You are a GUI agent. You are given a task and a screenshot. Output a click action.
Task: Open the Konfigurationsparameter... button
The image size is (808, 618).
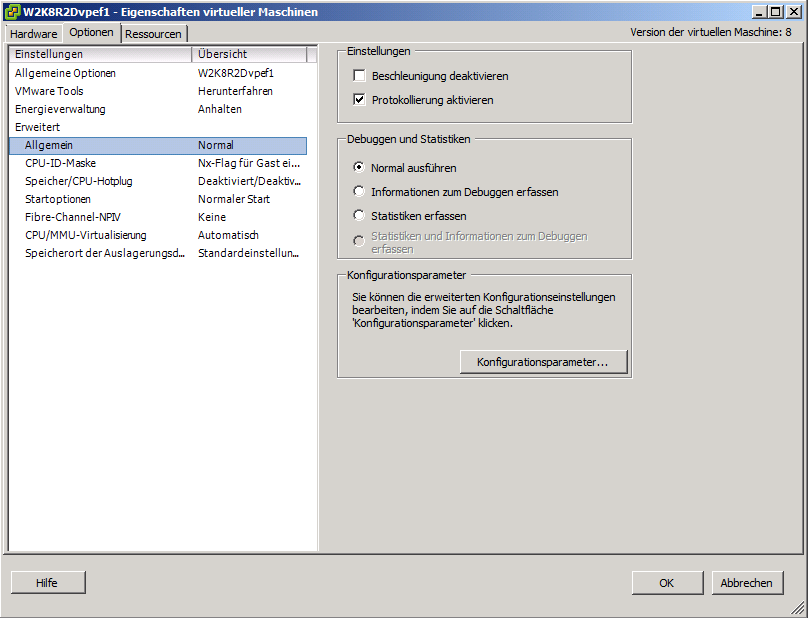543,362
